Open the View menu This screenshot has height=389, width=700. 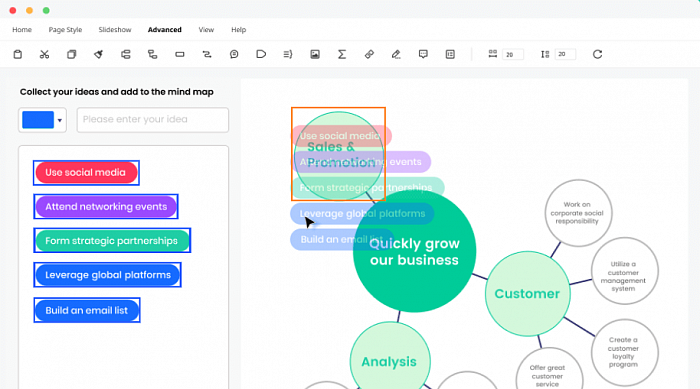(x=206, y=30)
